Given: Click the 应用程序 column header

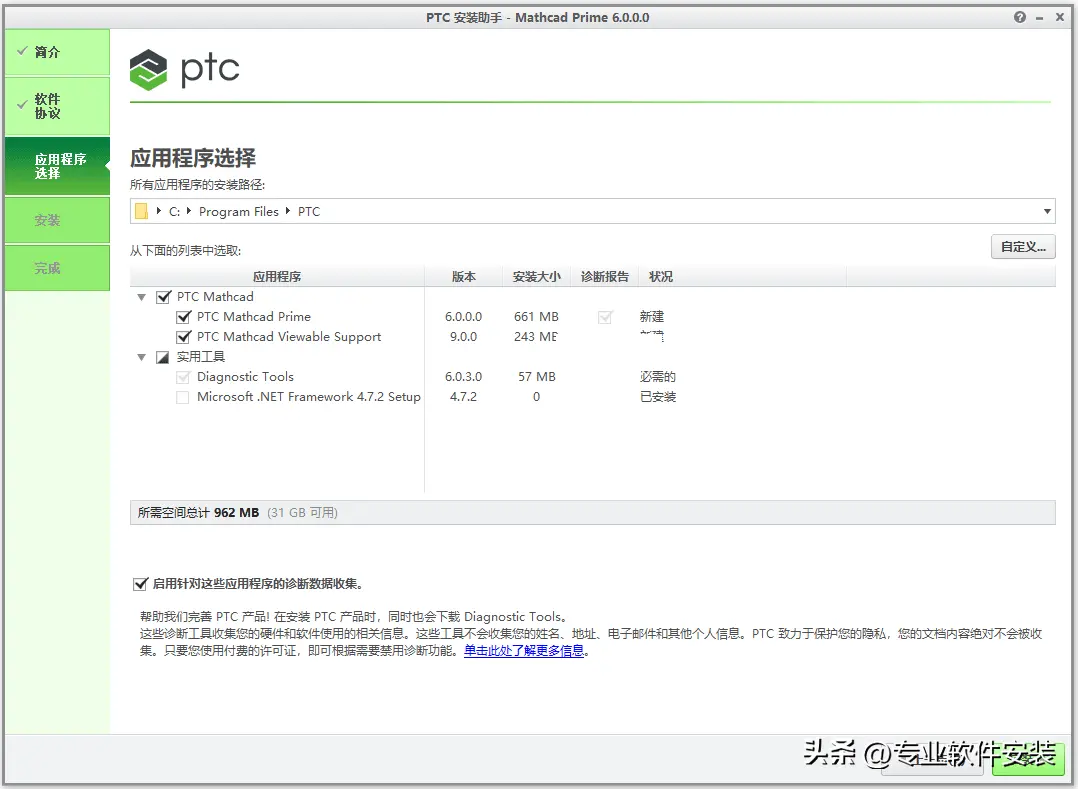Looking at the screenshot, I should [x=277, y=276].
